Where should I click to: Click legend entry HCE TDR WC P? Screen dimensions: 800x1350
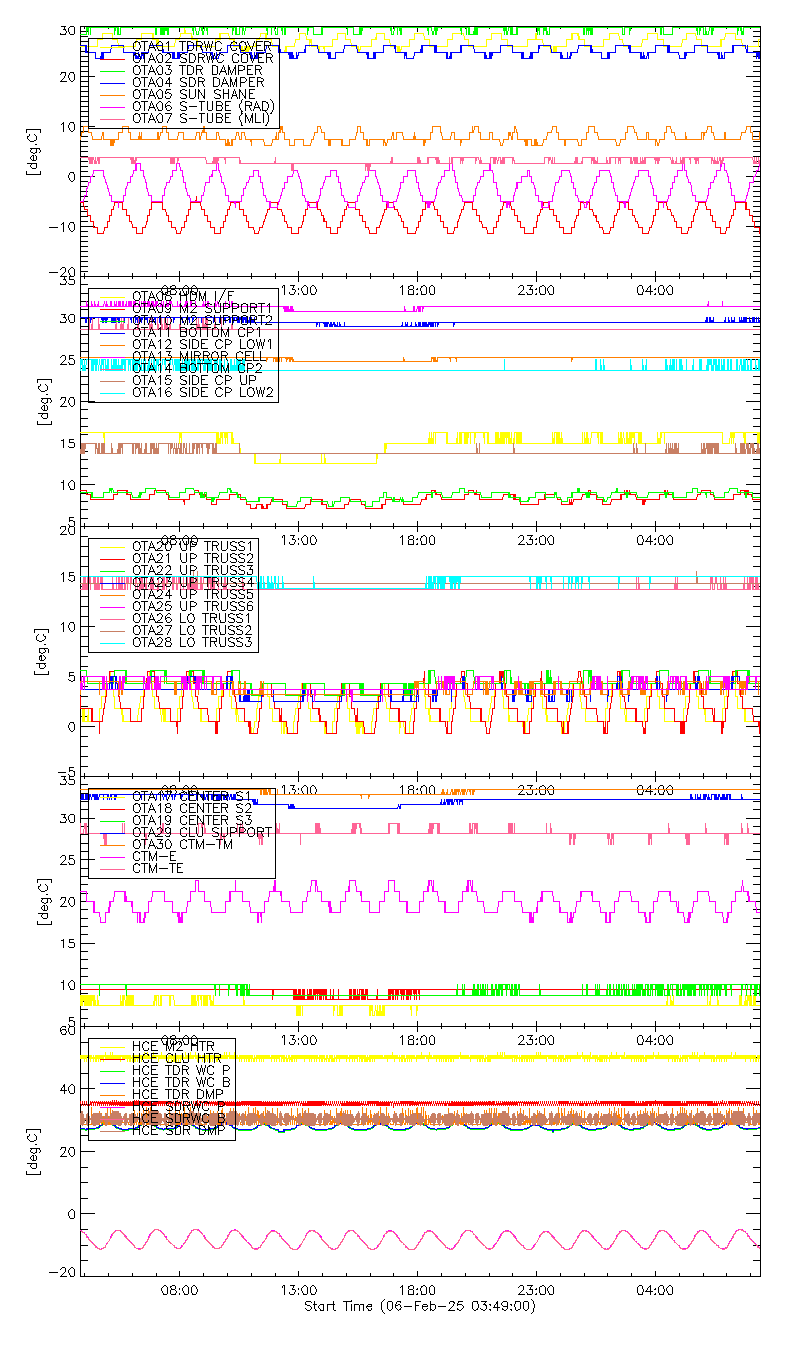[182, 1069]
